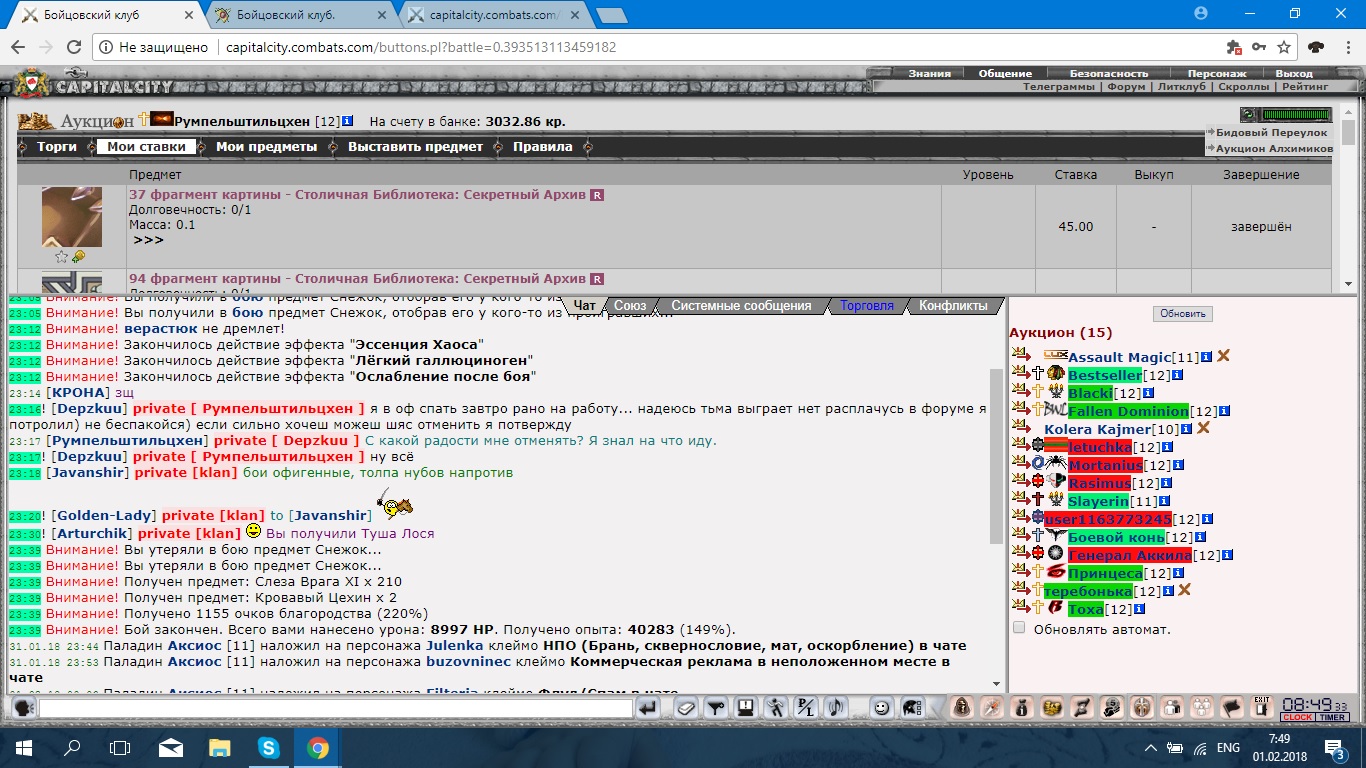Click the money bag icon in bottom toolbar
1366x768 pixels.
1021,707
